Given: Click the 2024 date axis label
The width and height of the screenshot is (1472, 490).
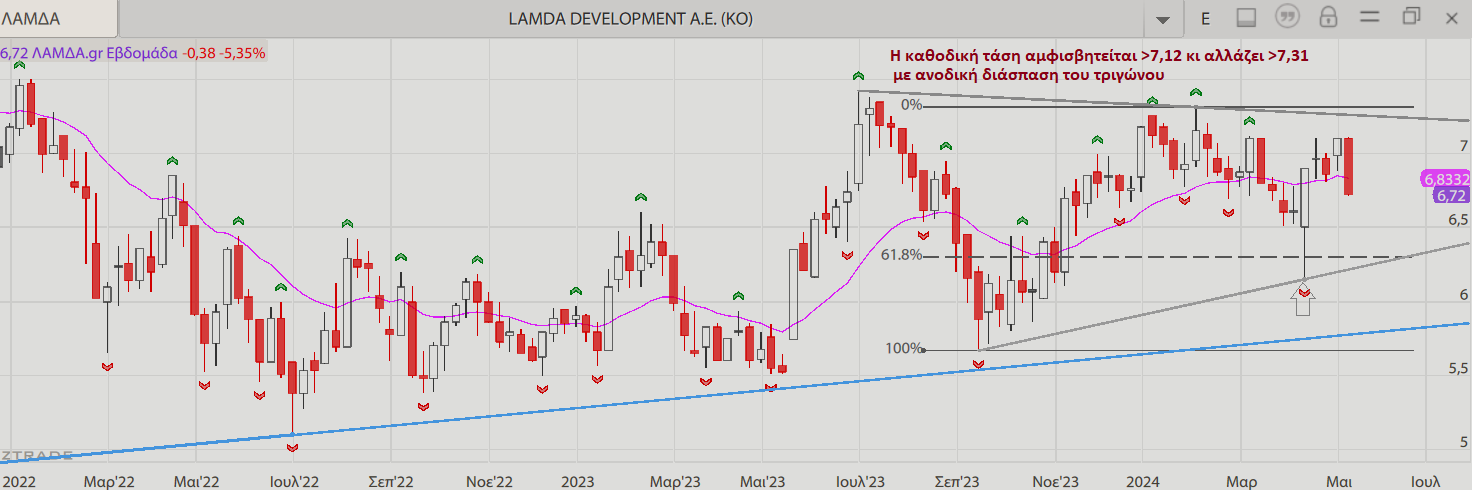Looking at the screenshot, I should (x=1144, y=481).
